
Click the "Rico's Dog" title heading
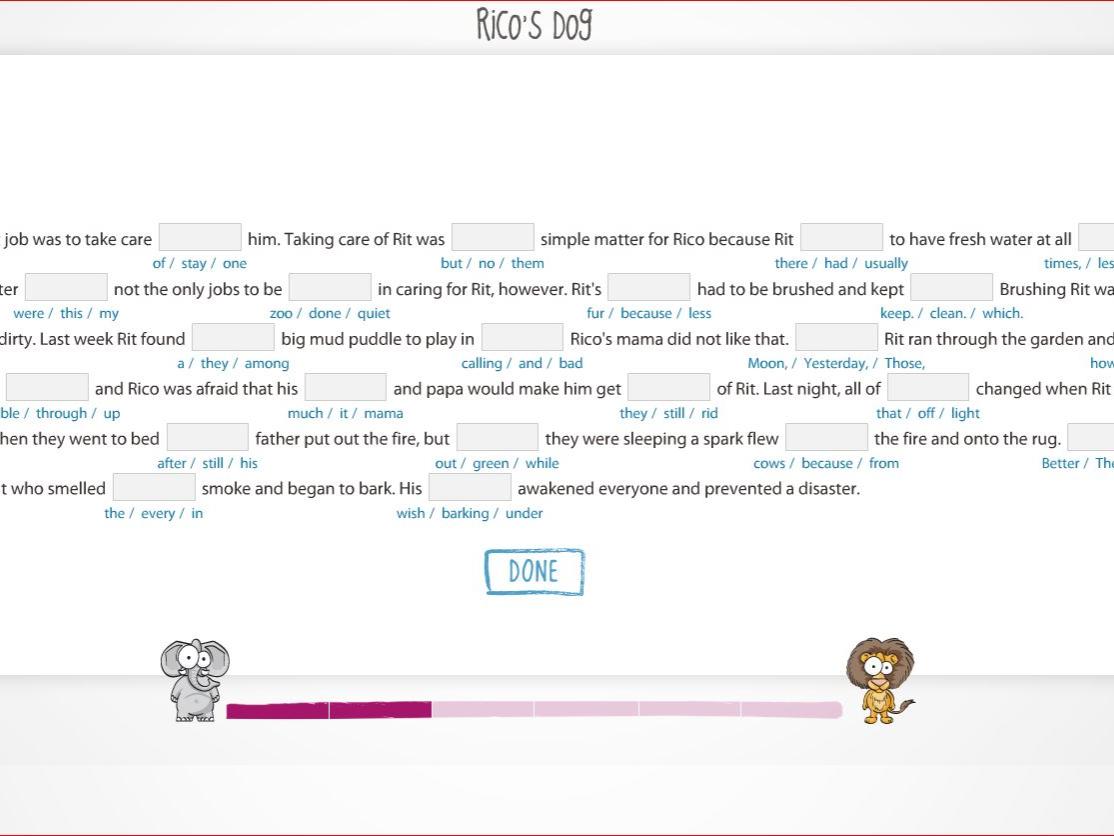click(x=534, y=26)
